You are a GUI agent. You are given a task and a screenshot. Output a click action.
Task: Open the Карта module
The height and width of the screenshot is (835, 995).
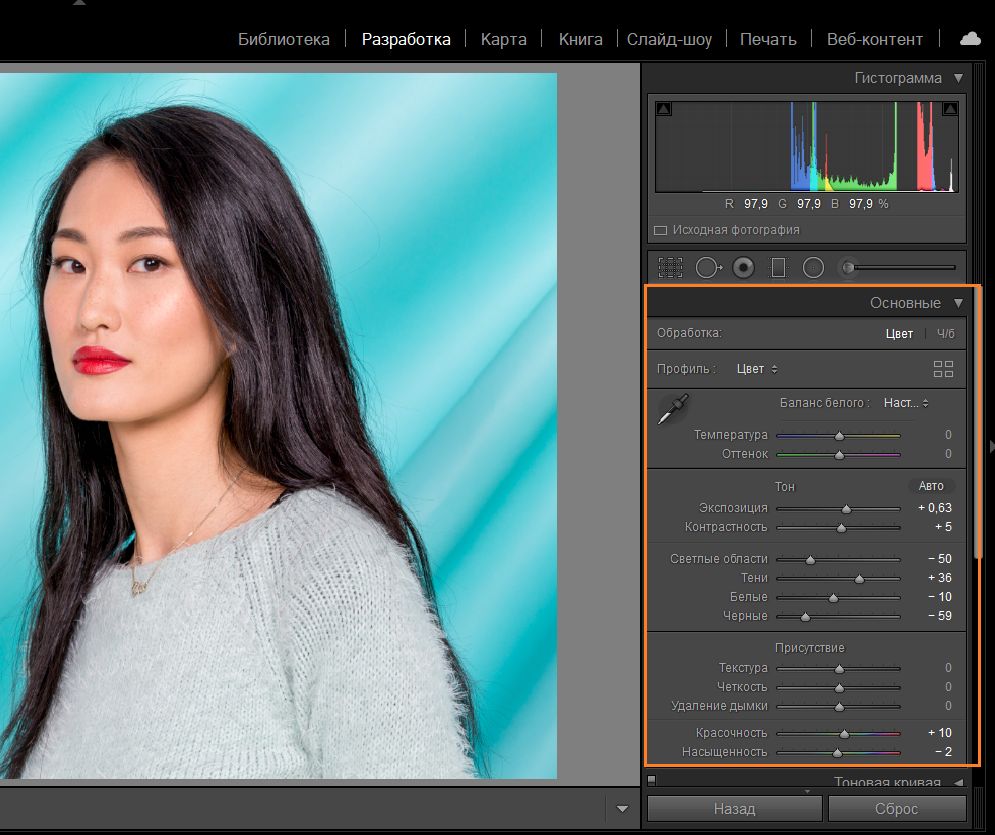coord(503,39)
